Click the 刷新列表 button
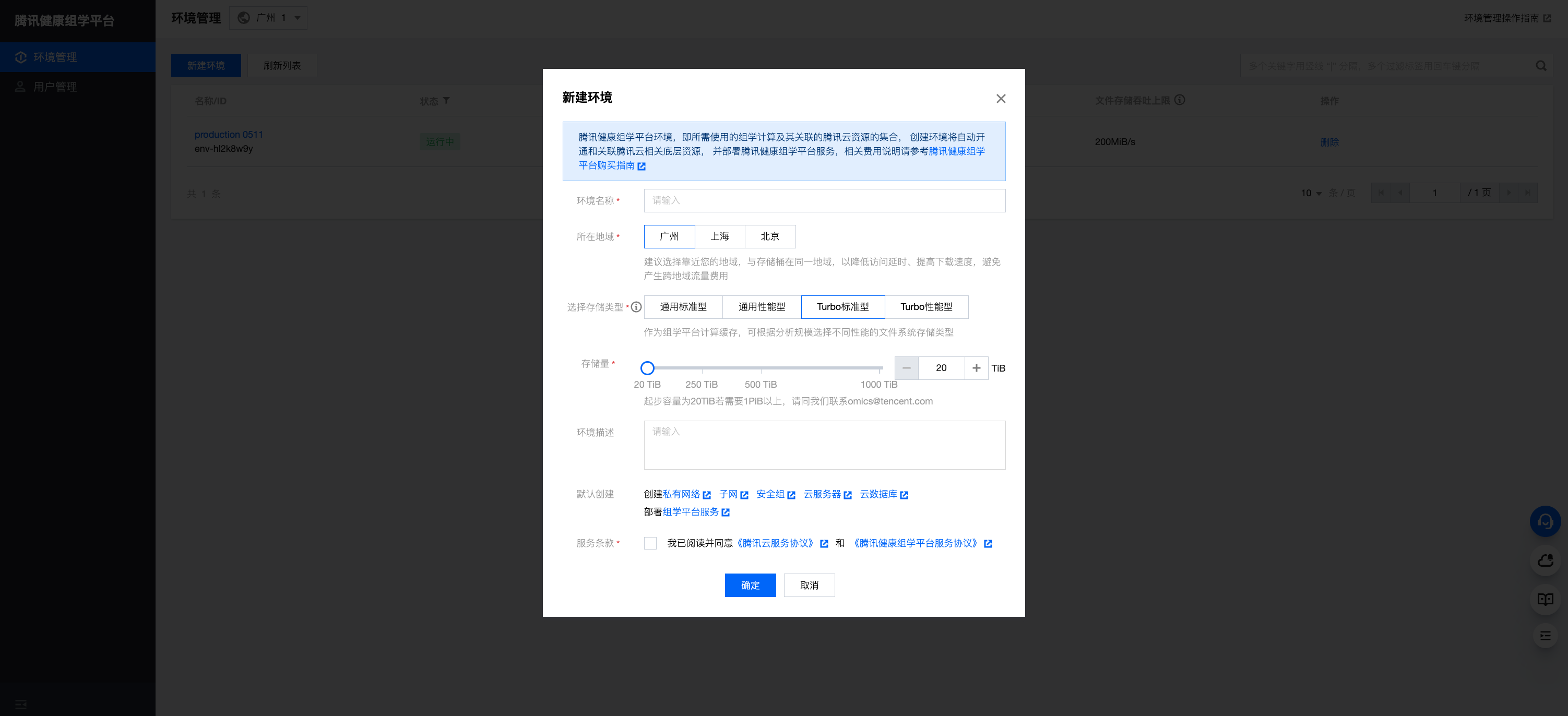This screenshot has width=1568, height=716. [x=282, y=66]
